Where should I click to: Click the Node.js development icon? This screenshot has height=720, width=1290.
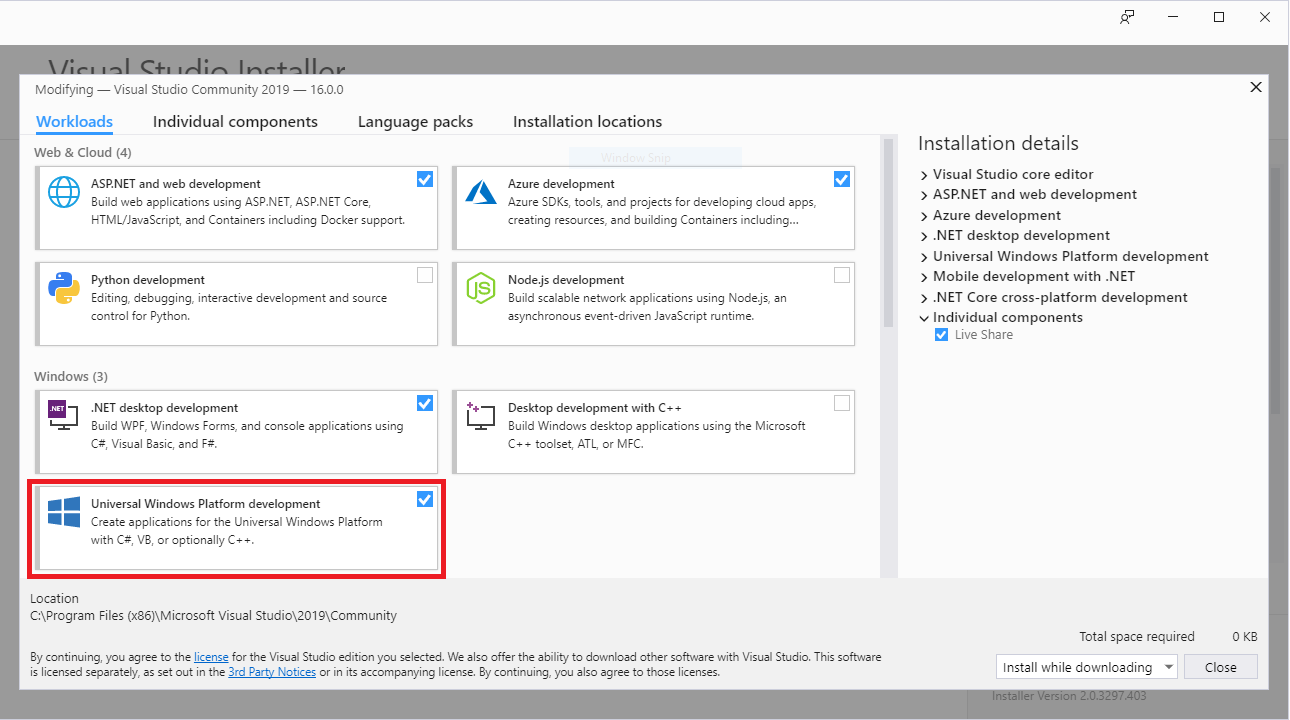[x=481, y=288]
